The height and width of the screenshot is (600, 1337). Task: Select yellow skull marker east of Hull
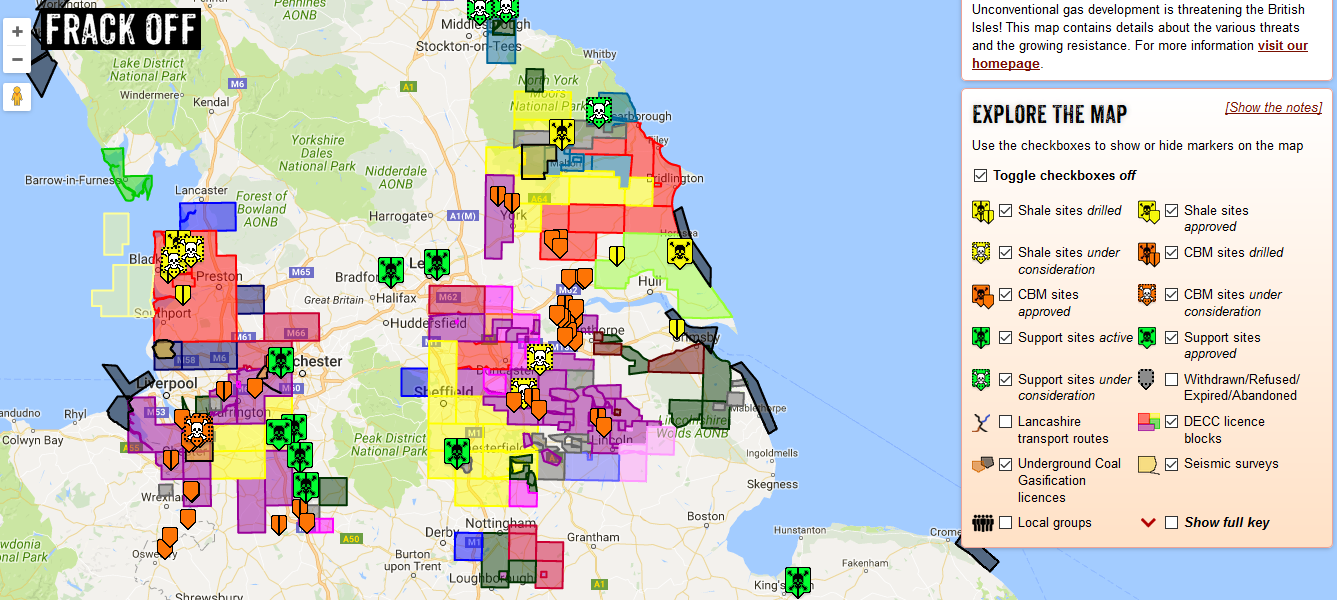[680, 252]
